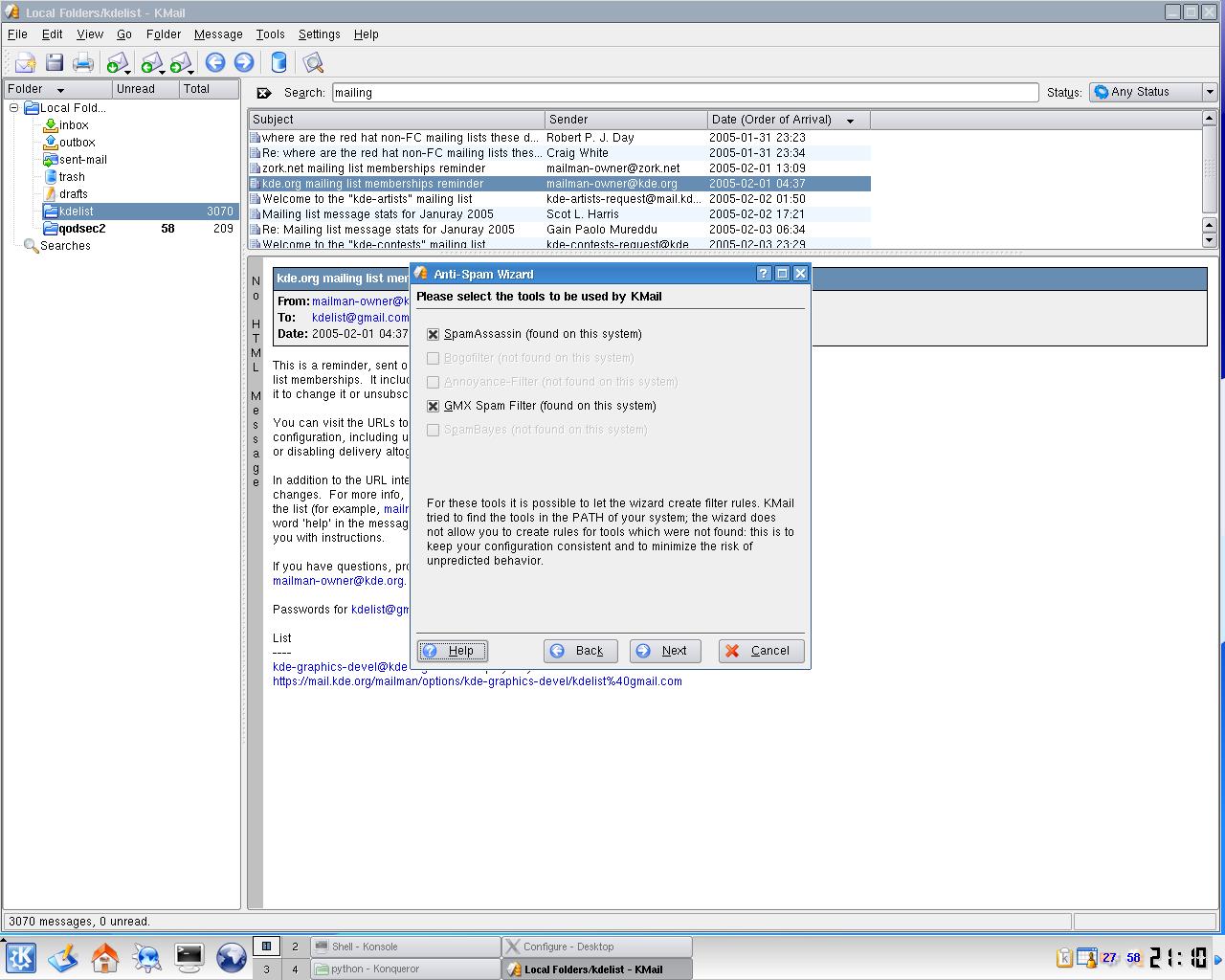Open the mail.kde.org mailman options link

pos(478,681)
